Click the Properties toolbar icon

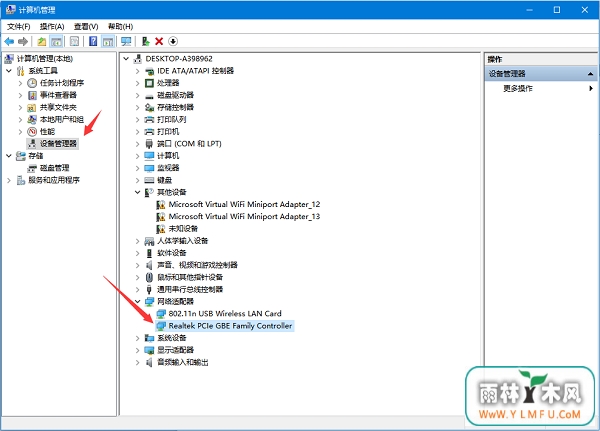[74, 41]
